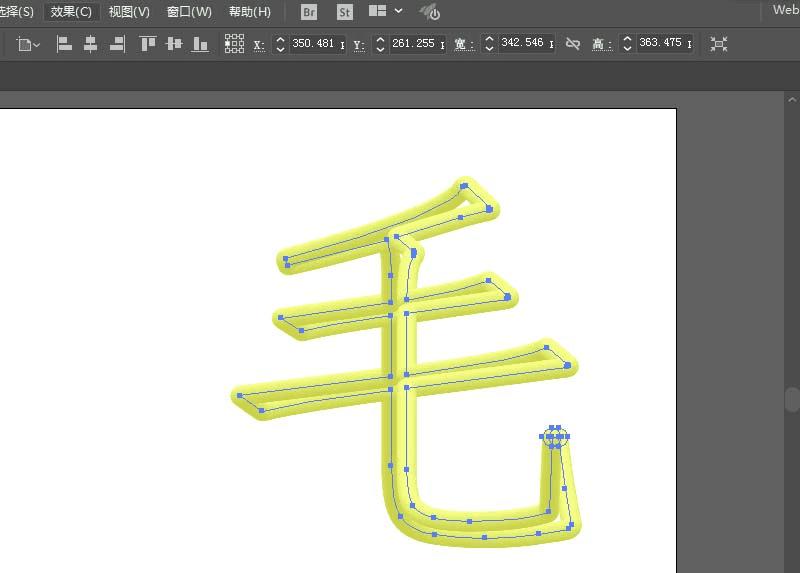
Task: Click the Y value field 261.255
Action: (416, 44)
